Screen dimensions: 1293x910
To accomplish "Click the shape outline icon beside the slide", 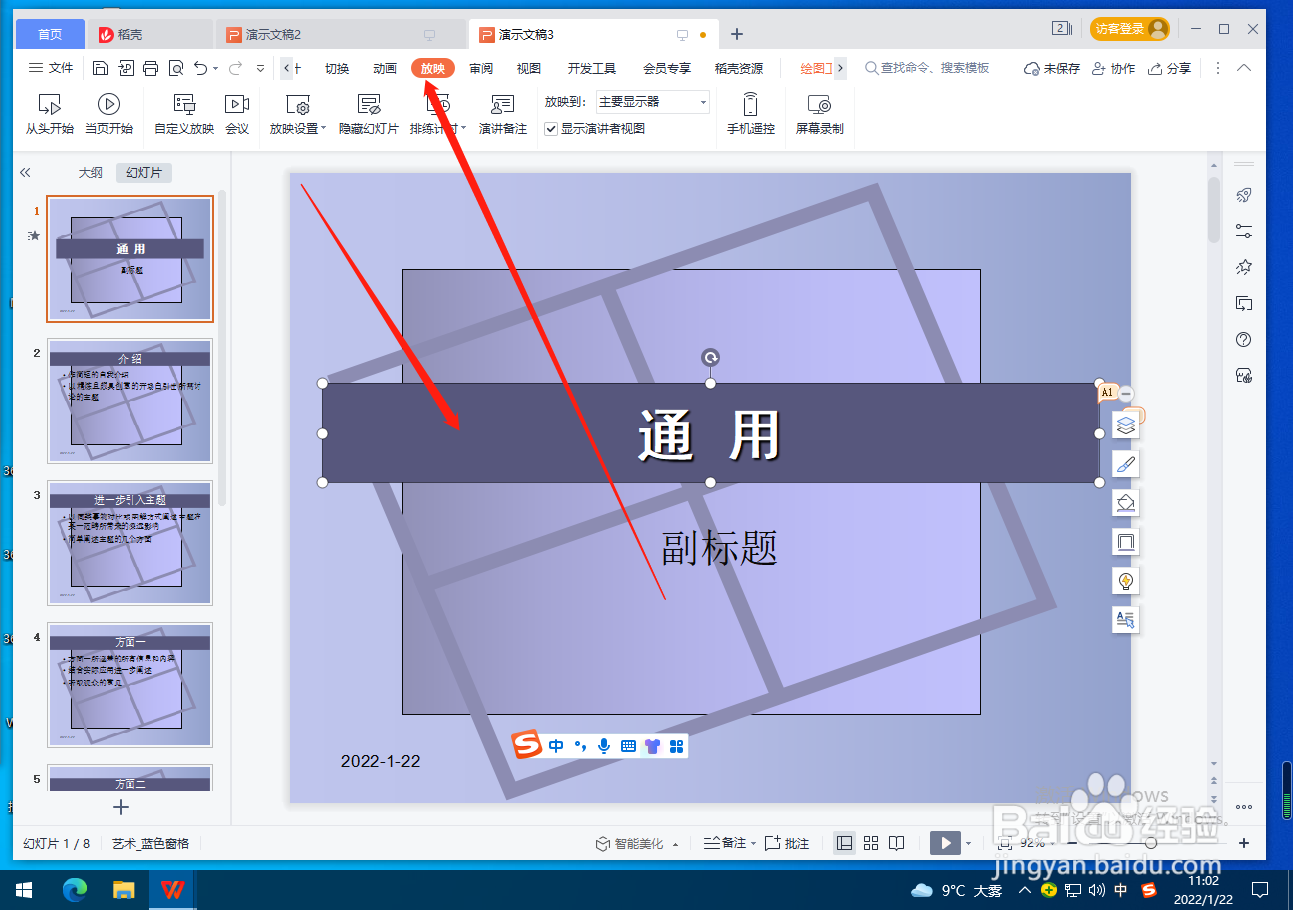I will click(x=1126, y=542).
